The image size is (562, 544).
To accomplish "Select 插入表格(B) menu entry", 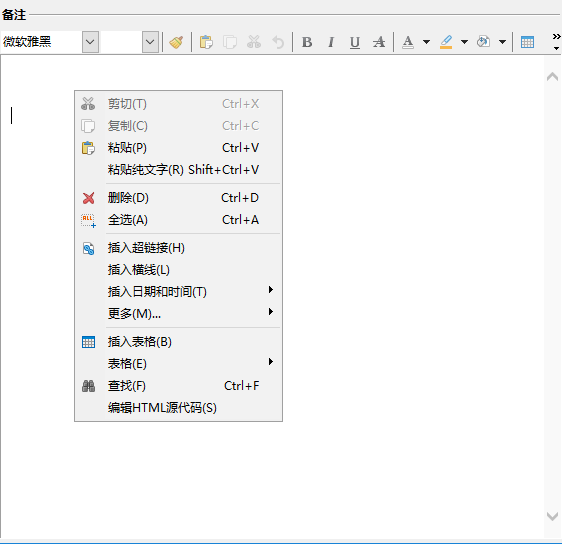I will (x=178, y=342).
